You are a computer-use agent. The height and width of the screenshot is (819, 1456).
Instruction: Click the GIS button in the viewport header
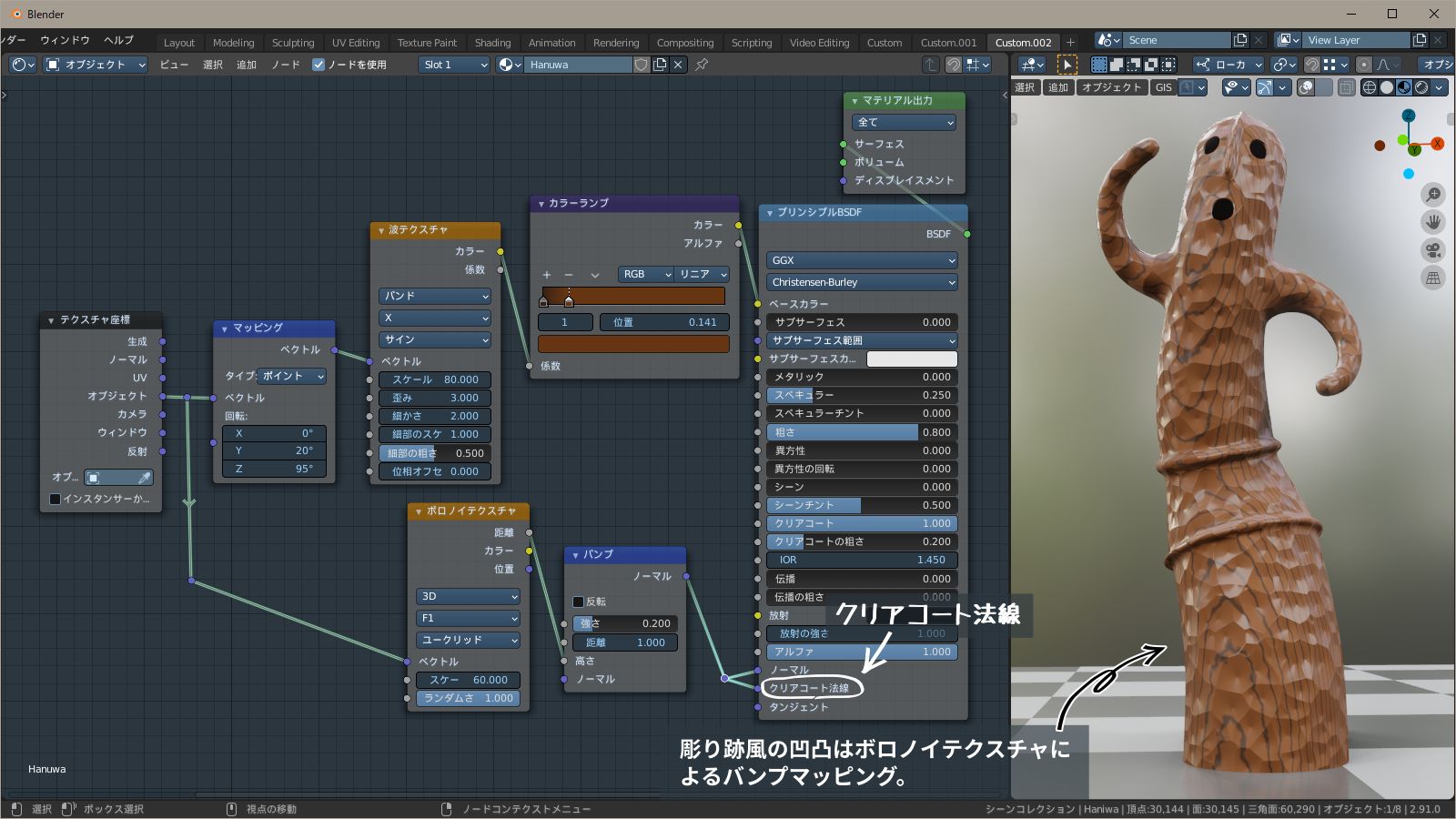coord(1164,87)
